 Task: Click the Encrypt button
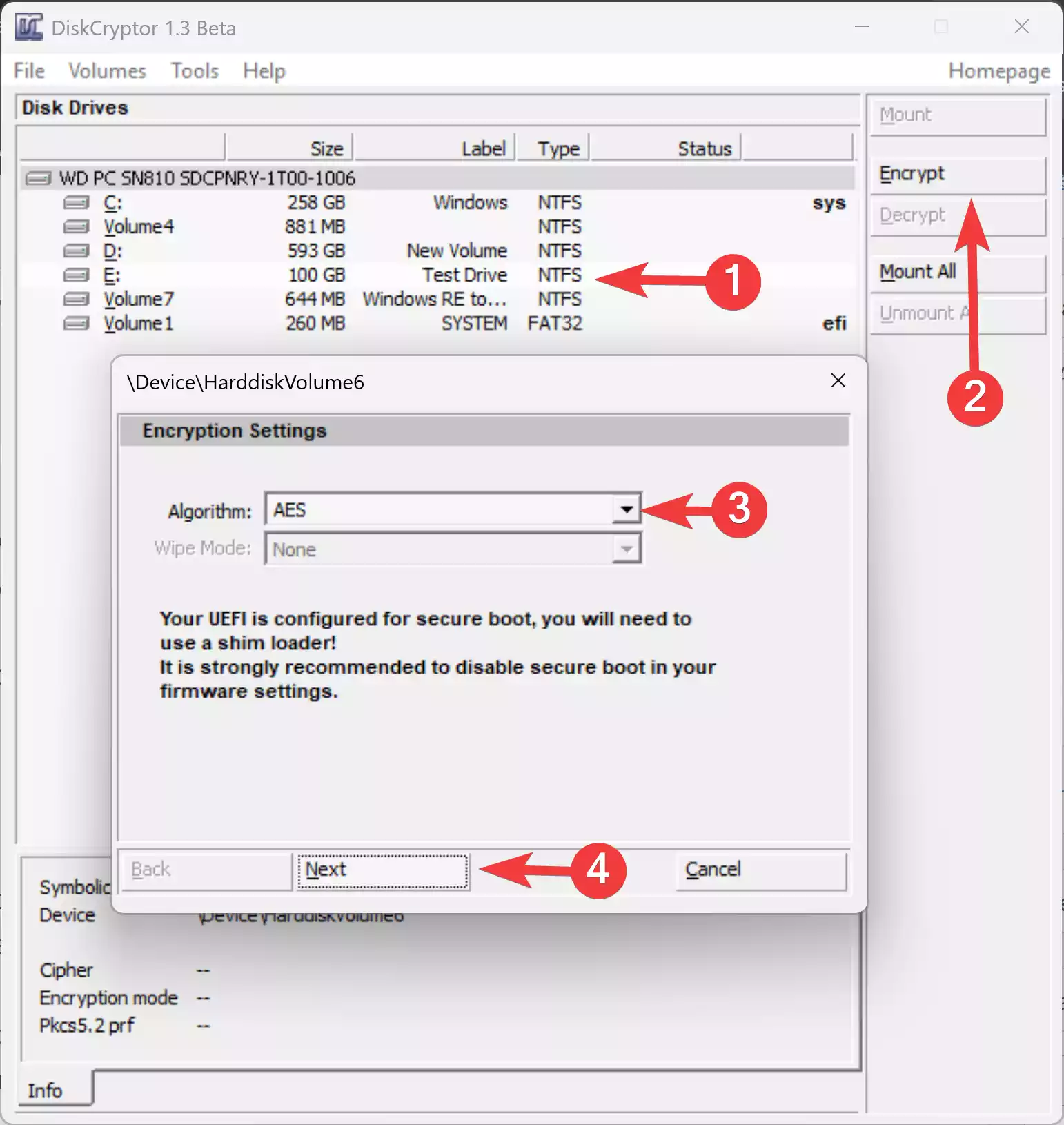(x=958, y=174)
